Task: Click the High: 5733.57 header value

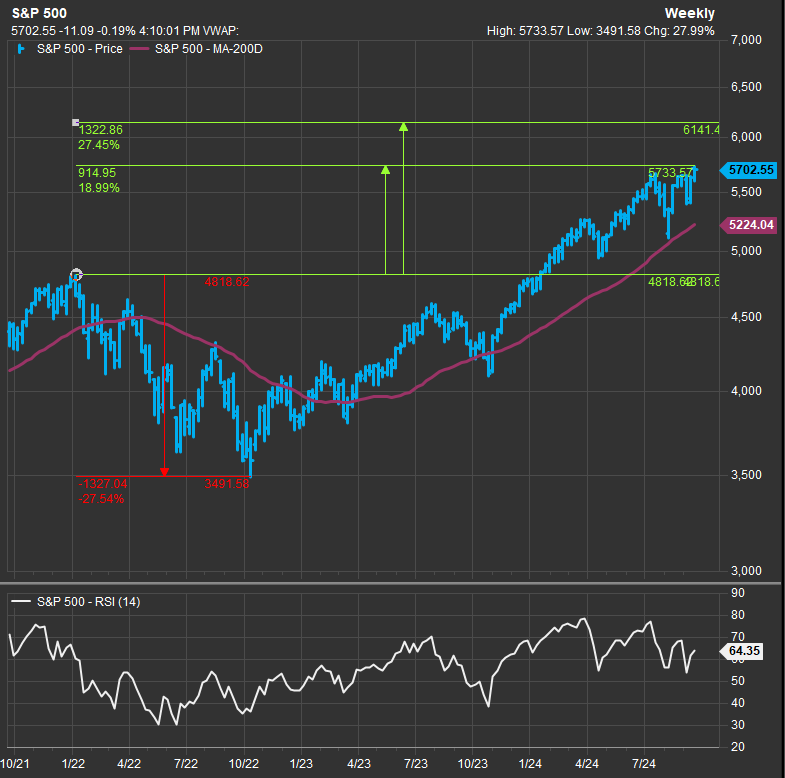Action: point(525,31)
